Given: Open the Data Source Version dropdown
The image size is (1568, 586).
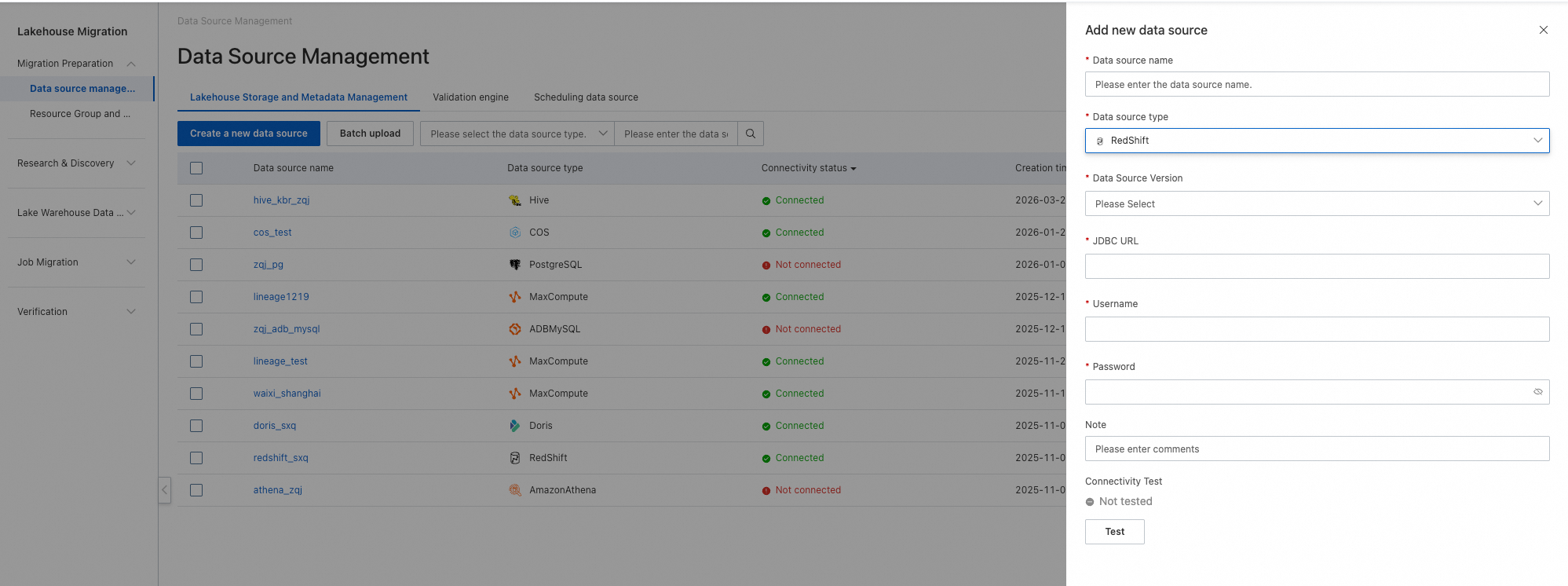Looking at the screenshot, I should (x=1317, y=203).
